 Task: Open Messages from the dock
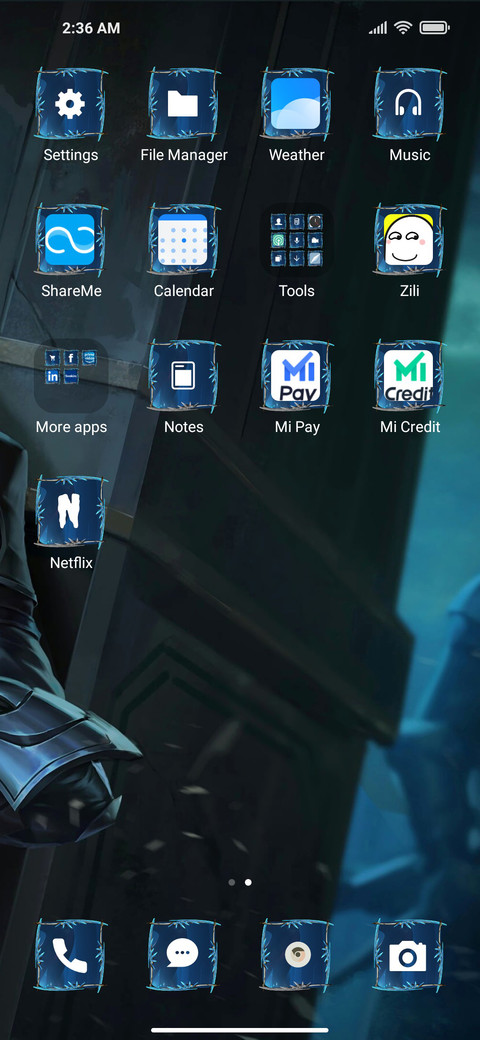pyautogui.click(x=184, y=956)
